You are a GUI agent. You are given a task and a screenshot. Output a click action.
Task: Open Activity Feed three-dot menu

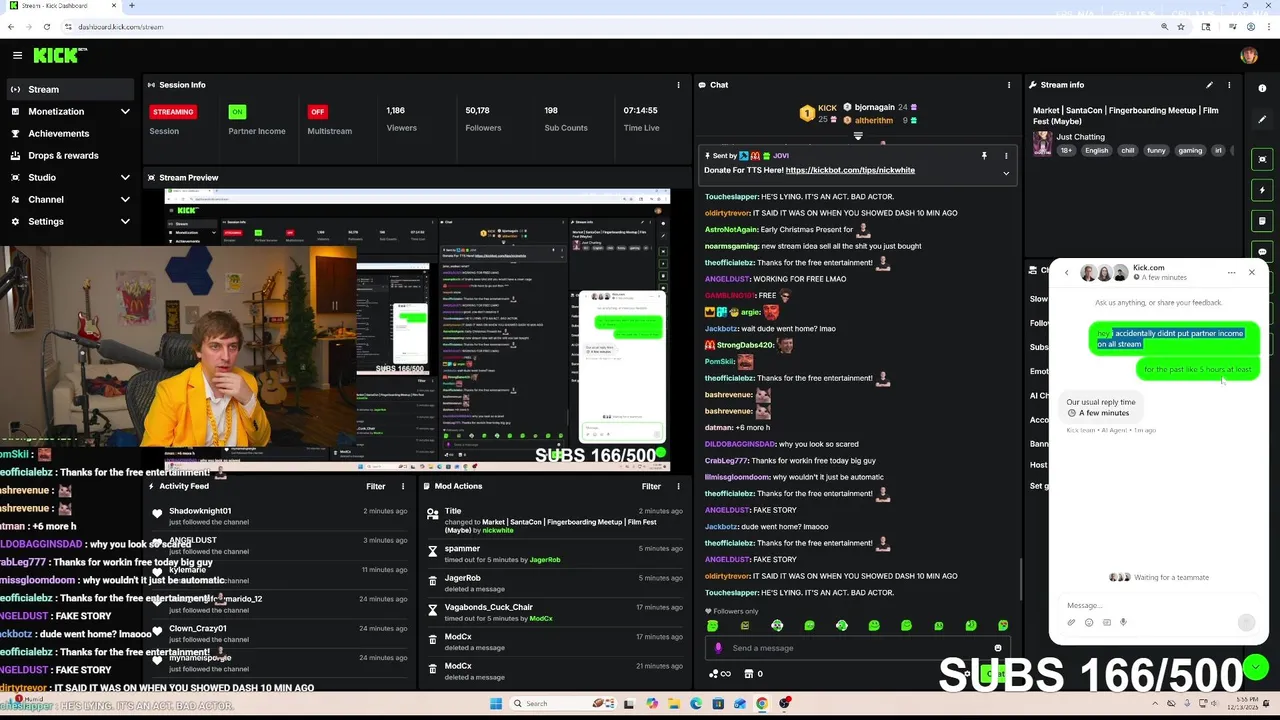[x=403, y=486]
